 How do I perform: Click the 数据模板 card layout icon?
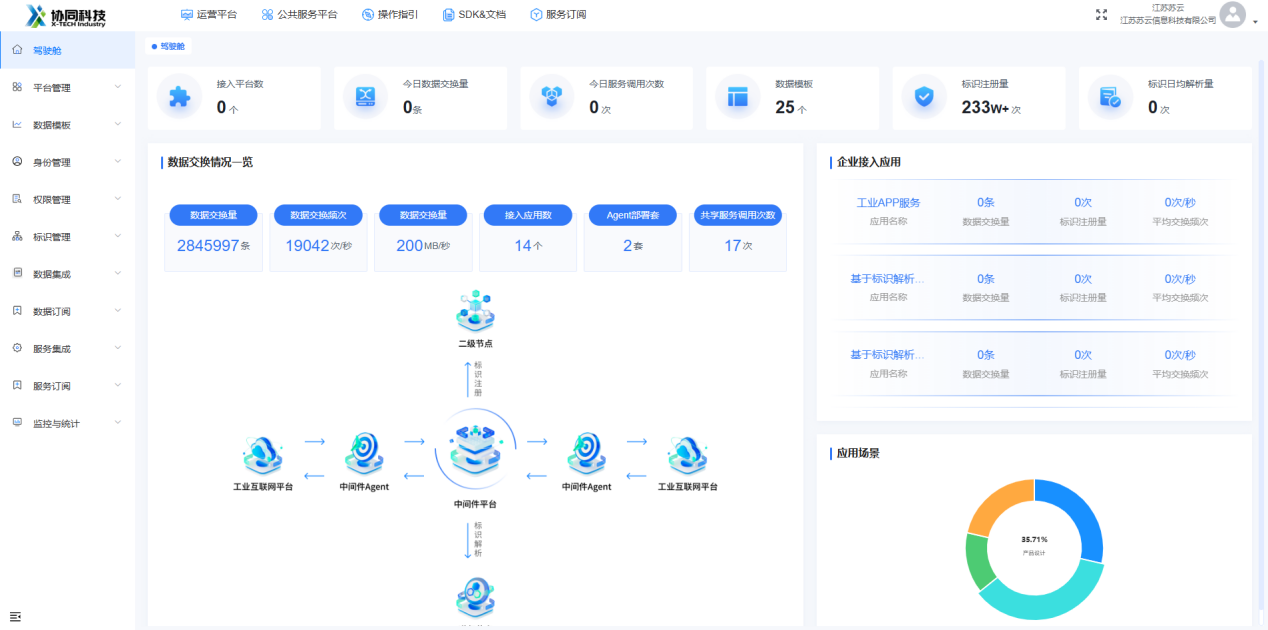click(x=738, y=97)
